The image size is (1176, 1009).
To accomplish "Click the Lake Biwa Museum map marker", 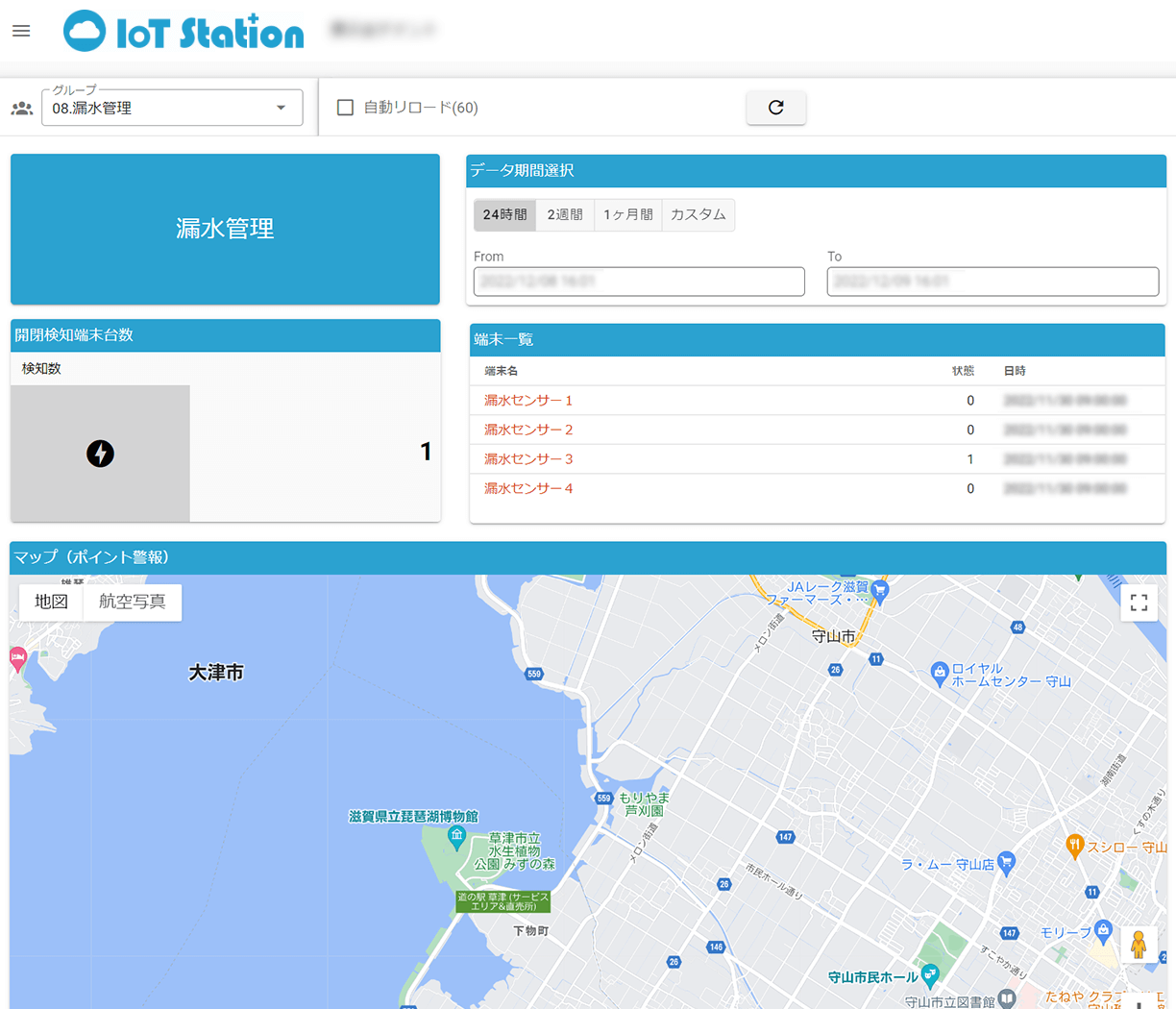I will [x=457, y=835].
